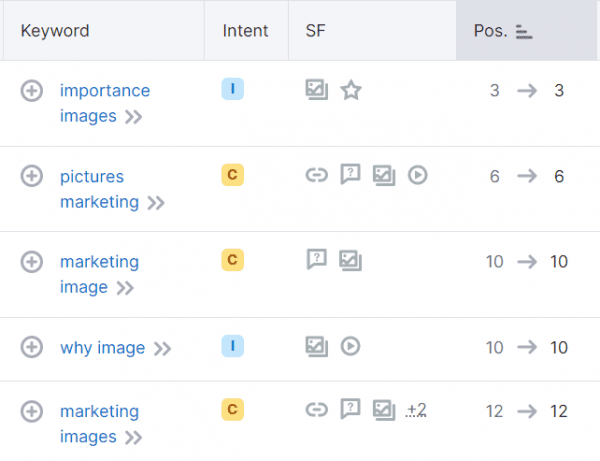Open the 'importance images' keyword link

[x=105, y=103]
